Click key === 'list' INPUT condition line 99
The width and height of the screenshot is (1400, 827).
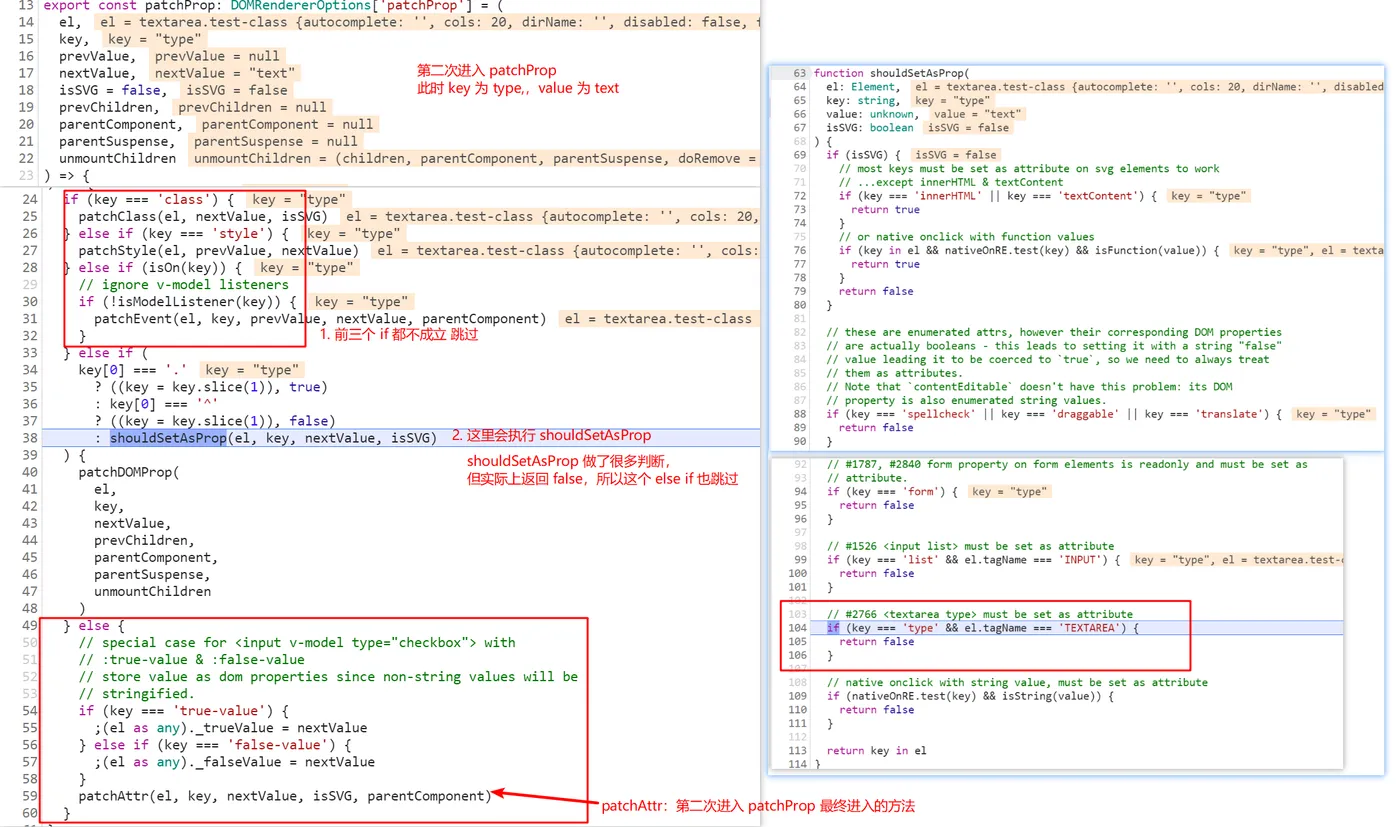click(973, 559)
